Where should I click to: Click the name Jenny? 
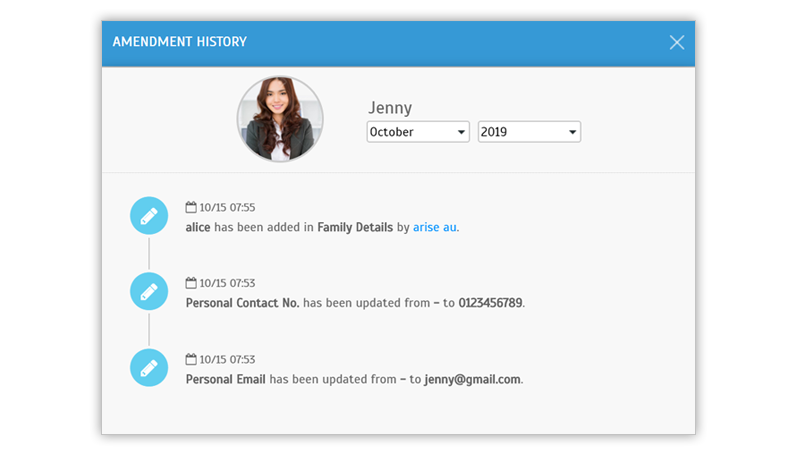[x=390, y=108]
